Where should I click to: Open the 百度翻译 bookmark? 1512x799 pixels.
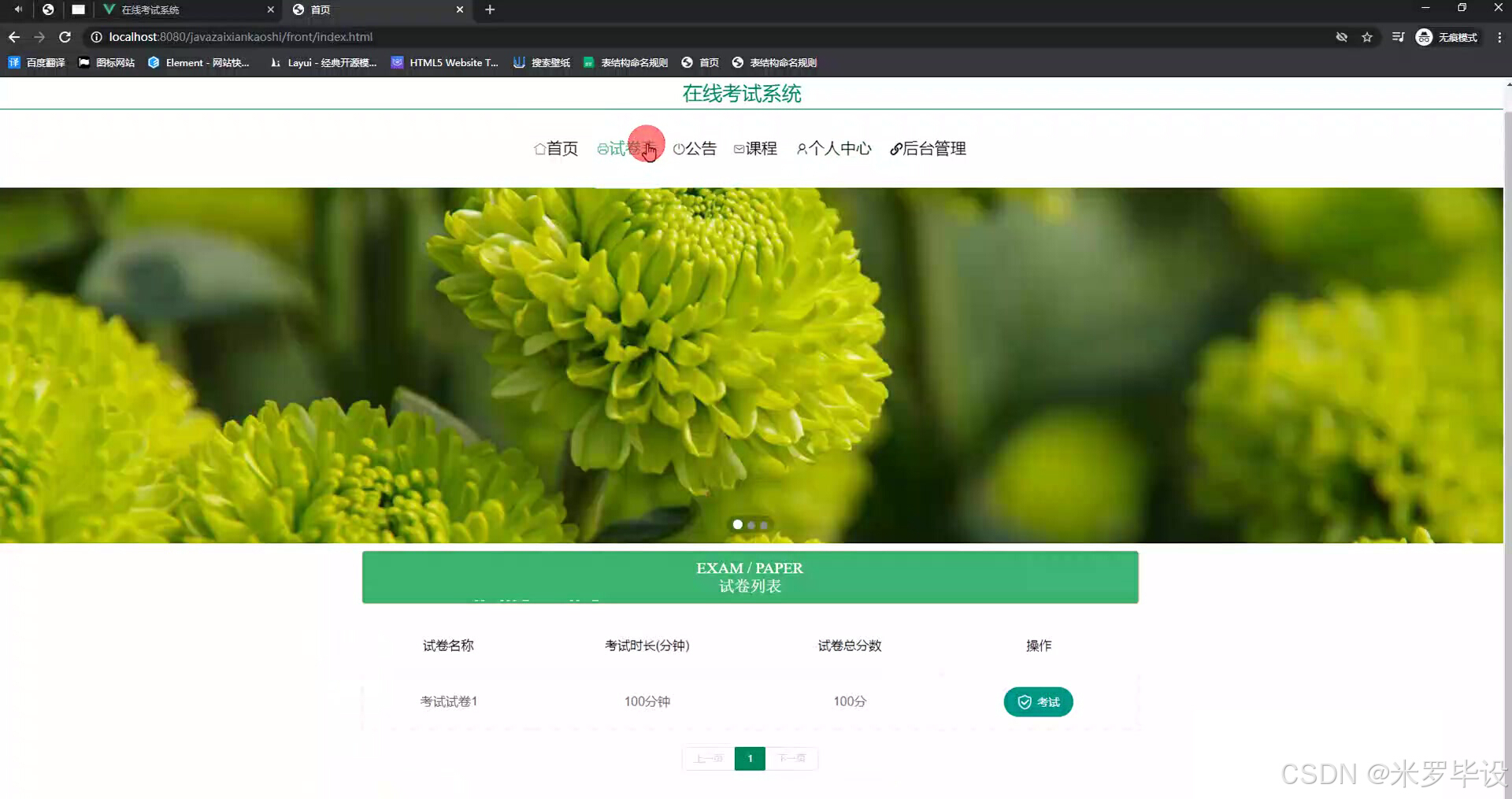point(37,62)
